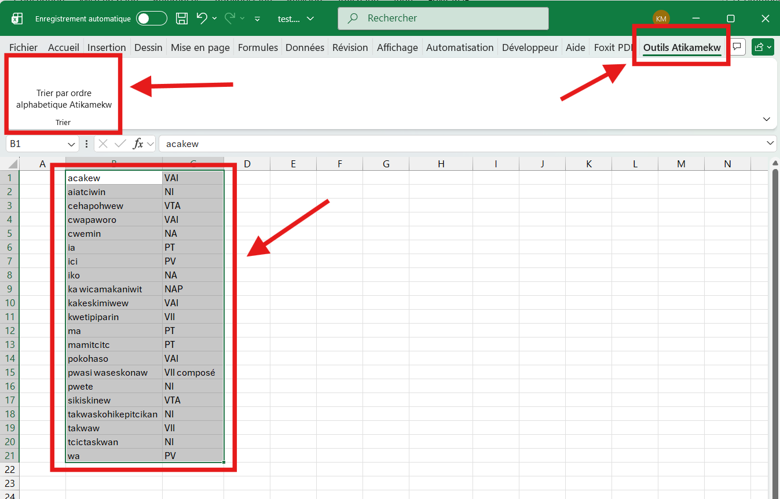Open the Foxit PDF tab
This screenshot has width=780, height=499.
pyautogui.click(x=613, y=48)
